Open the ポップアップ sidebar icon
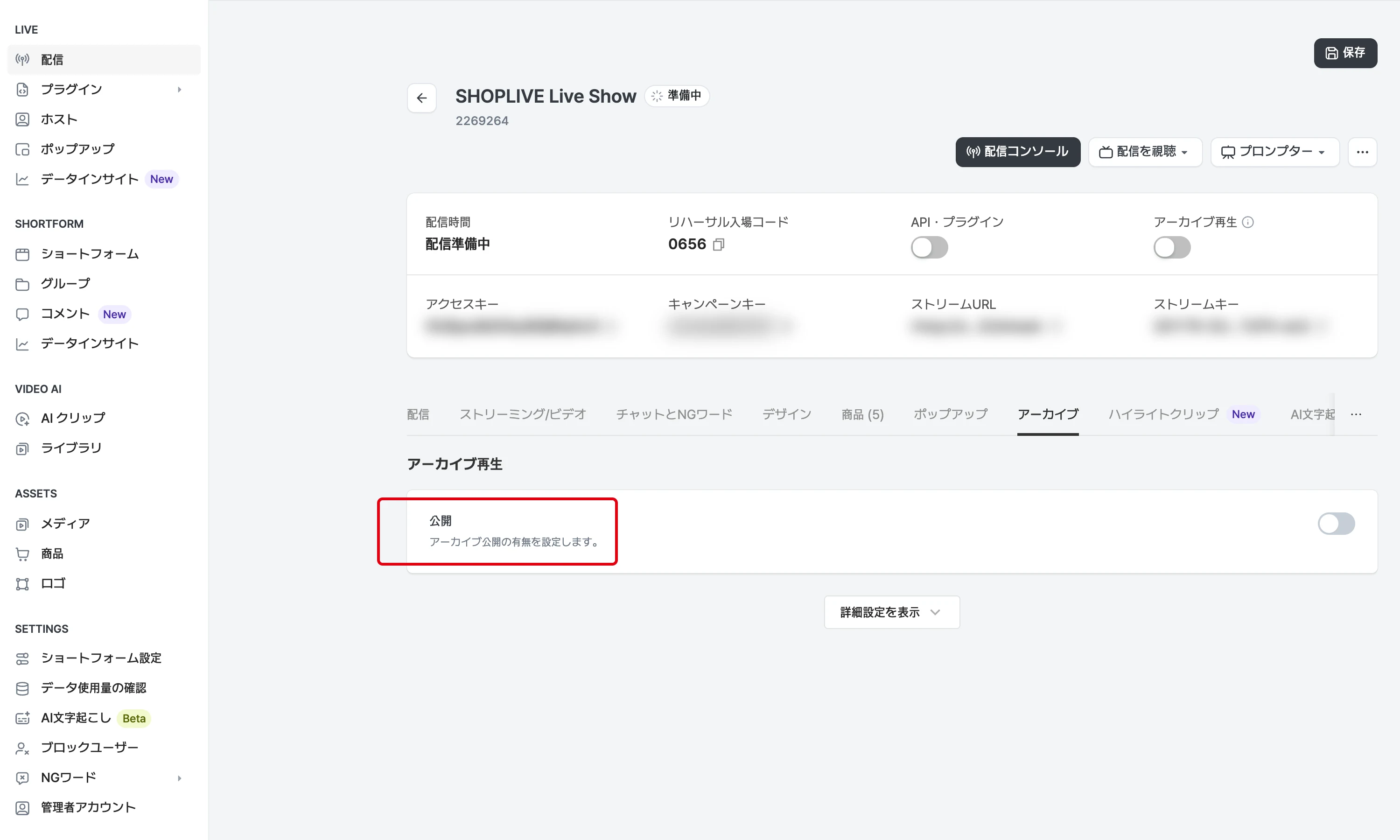Image resolution: width=1400 pixels, height=840 pixels. pos(22,149)
